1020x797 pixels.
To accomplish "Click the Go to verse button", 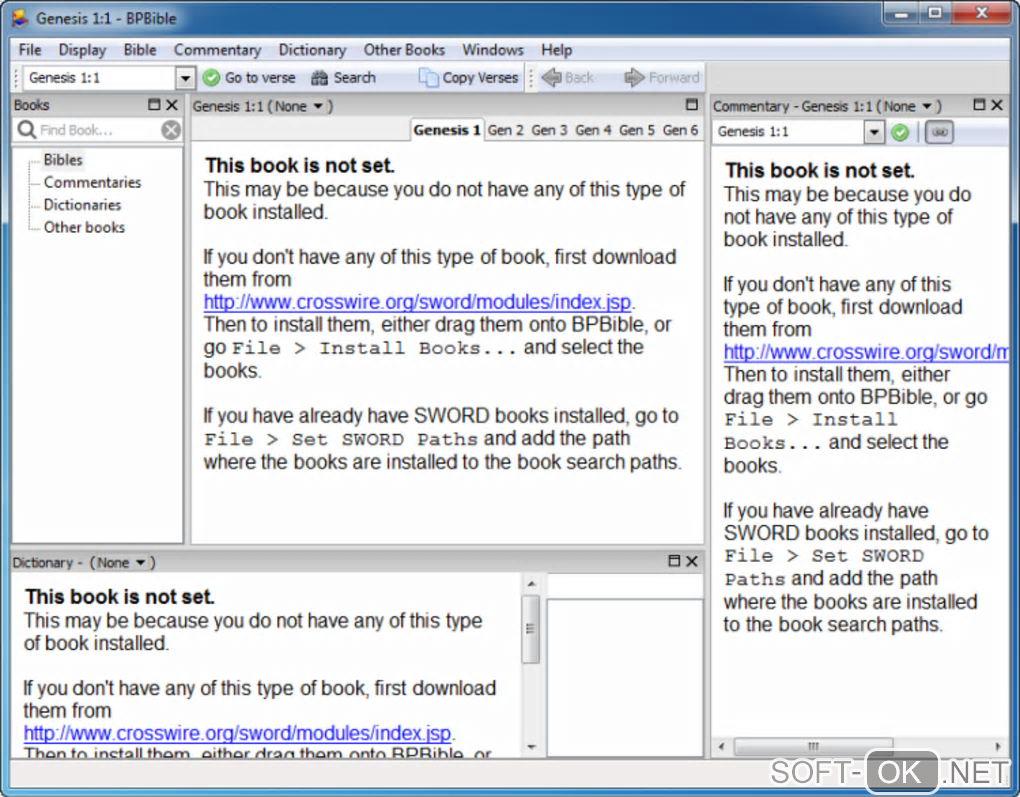I will coord(249,77).
